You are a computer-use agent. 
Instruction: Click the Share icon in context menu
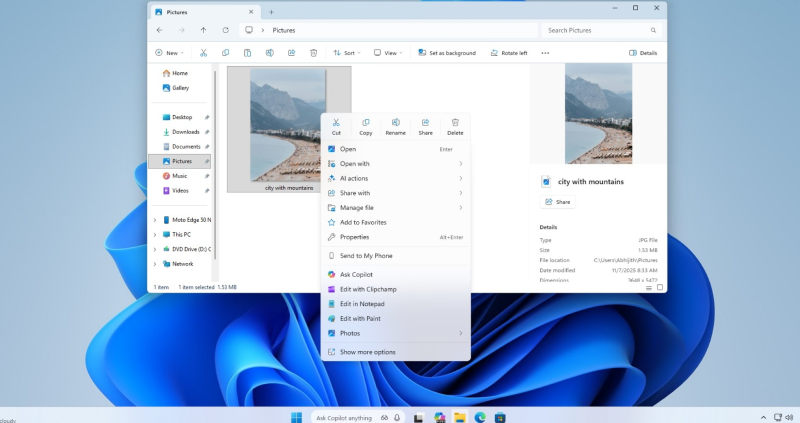tap(425, 123)
